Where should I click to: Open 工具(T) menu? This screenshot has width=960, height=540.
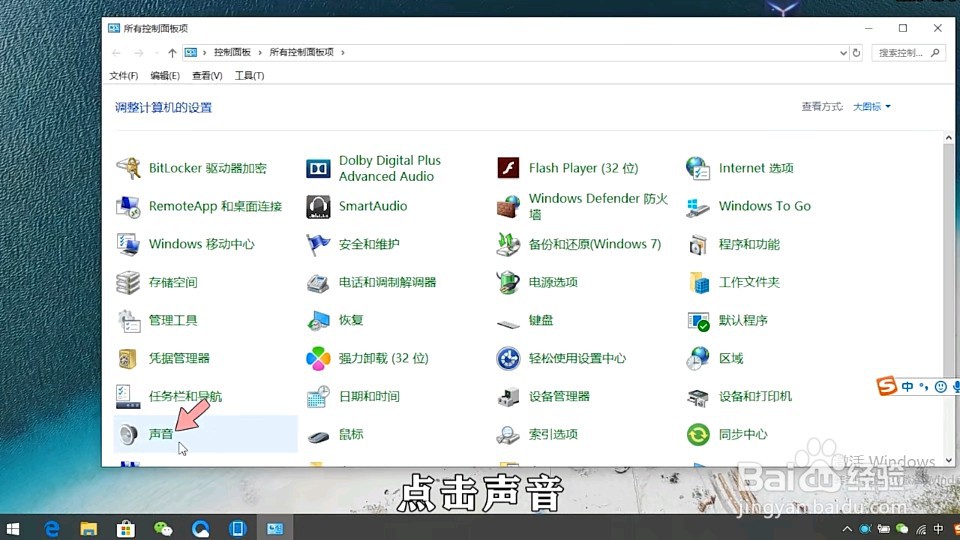pos(249,75)
